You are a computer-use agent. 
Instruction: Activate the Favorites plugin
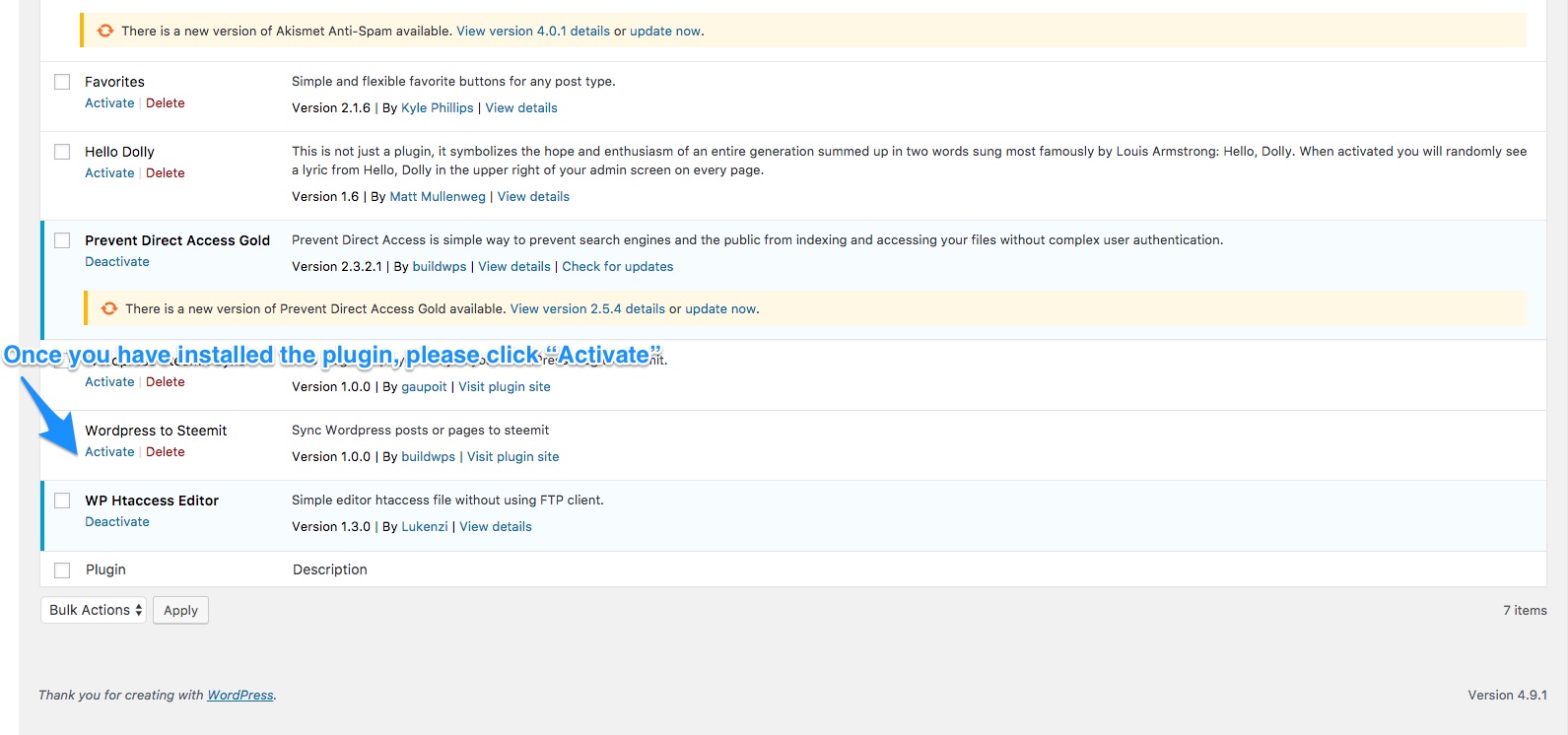[x=109, y=102]
